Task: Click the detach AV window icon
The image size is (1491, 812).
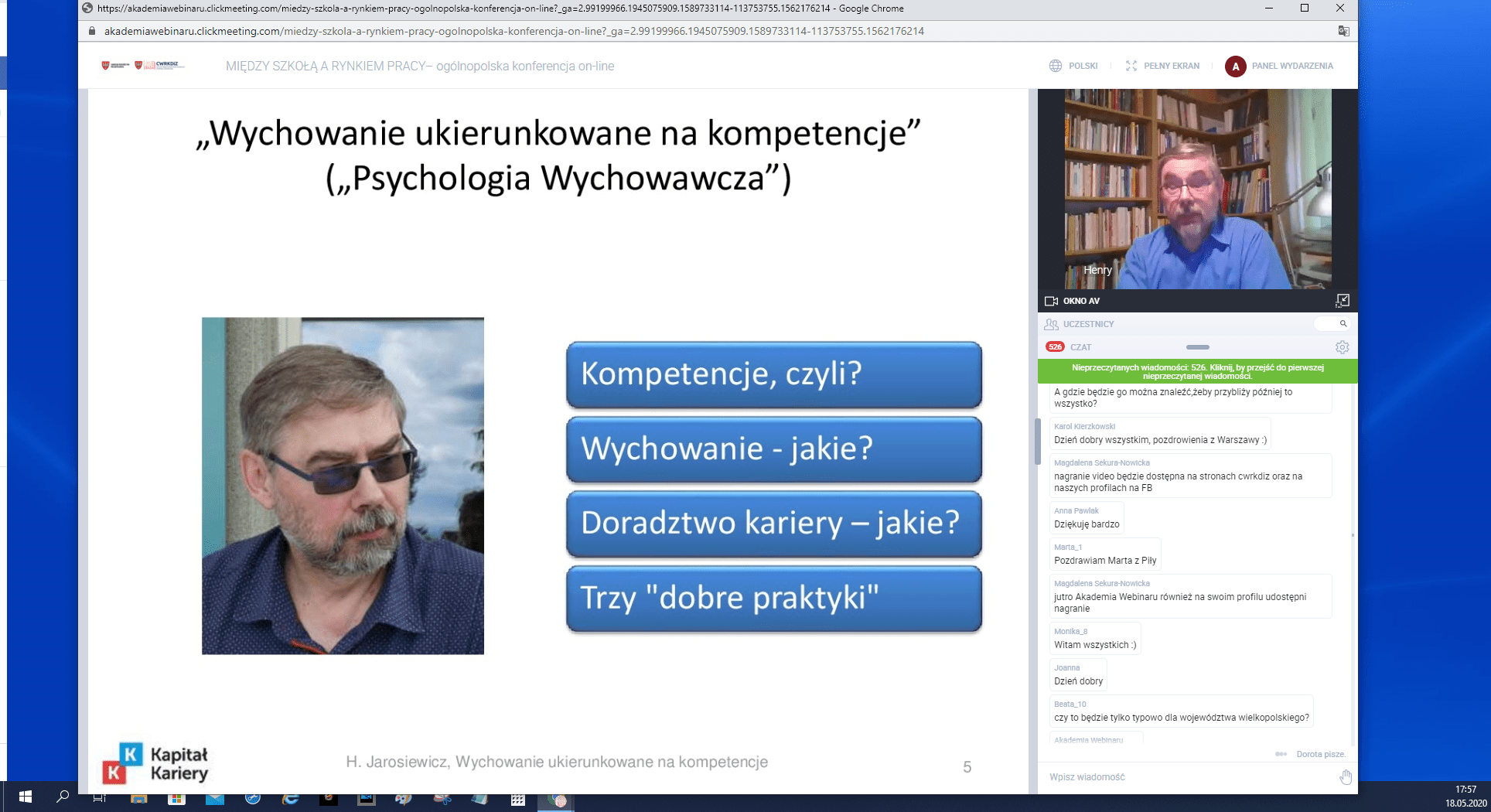Action: click(1343, 300)
